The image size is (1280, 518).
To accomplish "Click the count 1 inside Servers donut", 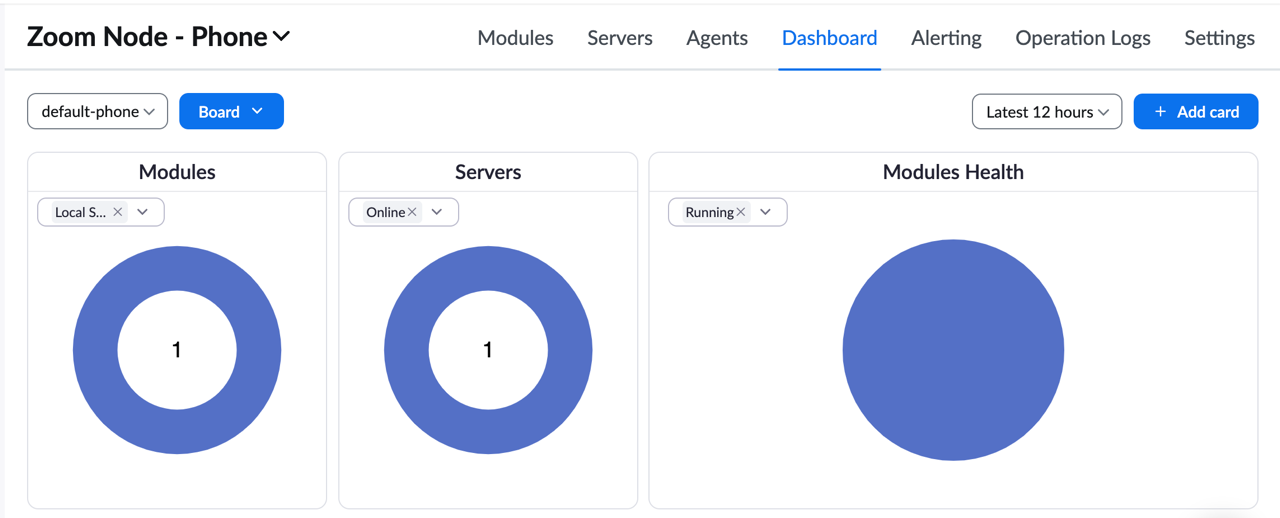I will point(488,350).
